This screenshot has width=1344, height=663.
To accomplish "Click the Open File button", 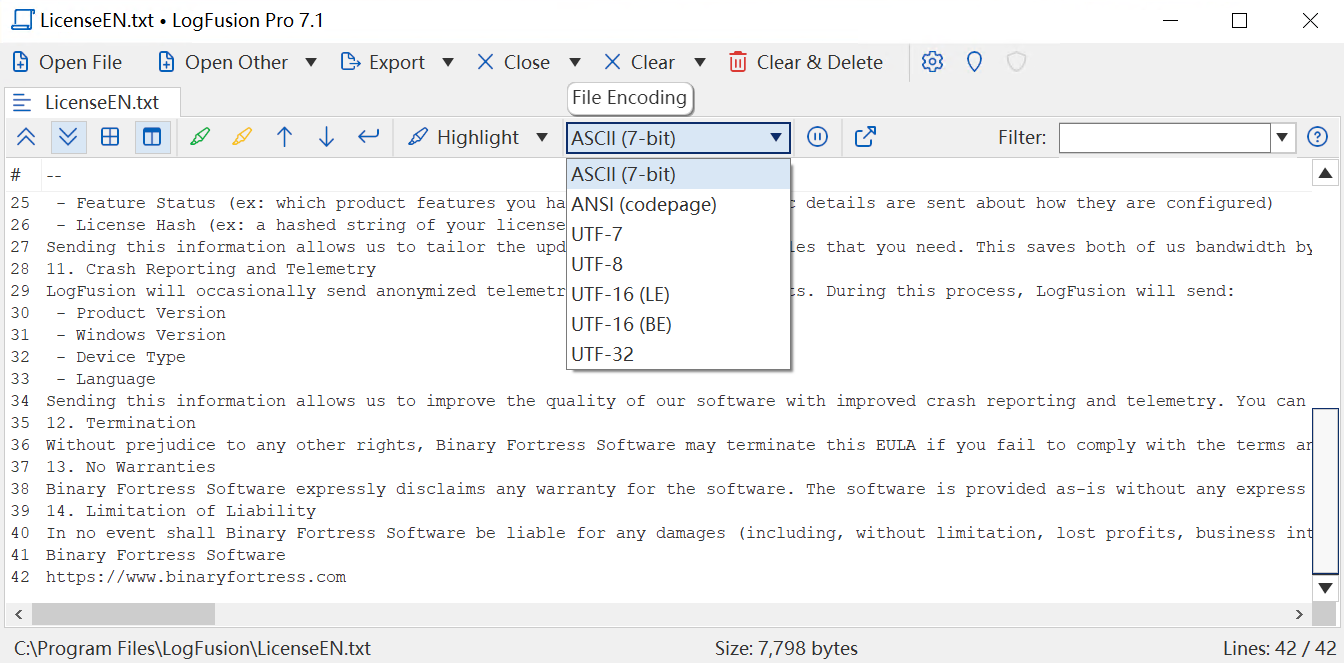I will point(67,62).
